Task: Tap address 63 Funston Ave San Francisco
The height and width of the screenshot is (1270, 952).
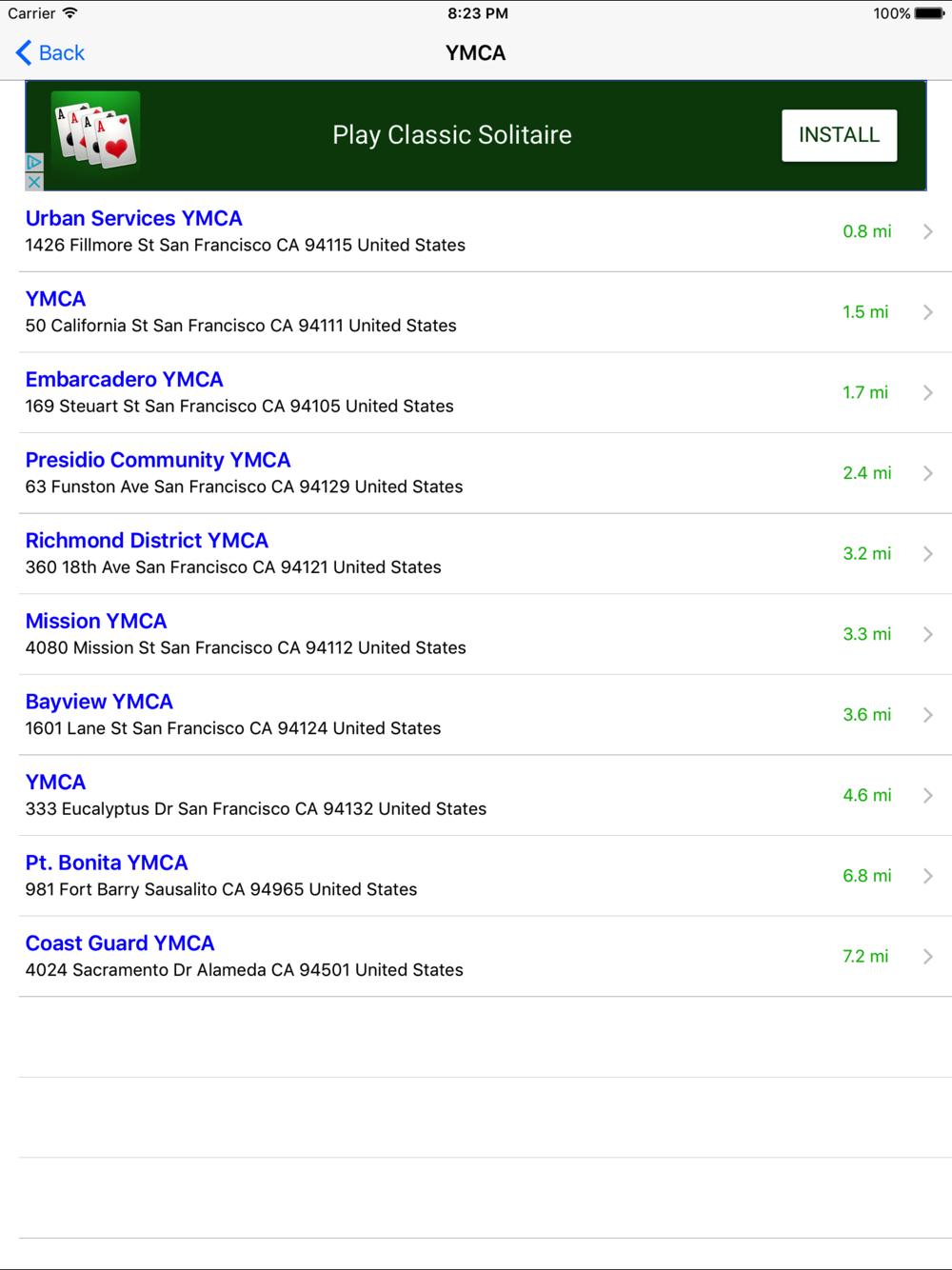Action: click(245, 486)
